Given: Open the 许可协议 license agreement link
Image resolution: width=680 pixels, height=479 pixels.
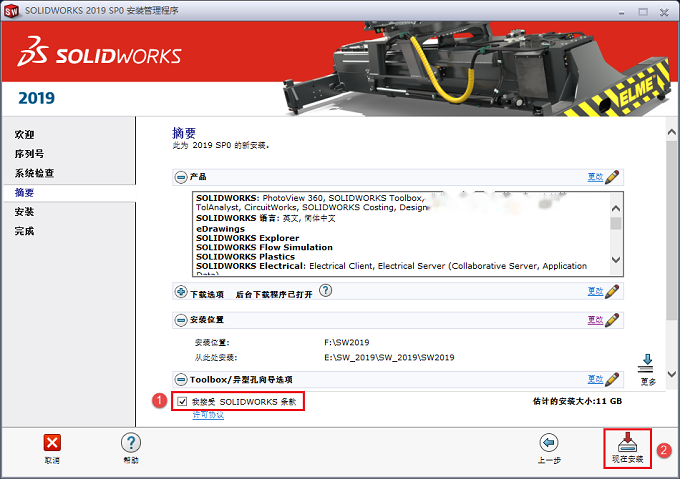Looking at the screenshot, I should [208, 415].
